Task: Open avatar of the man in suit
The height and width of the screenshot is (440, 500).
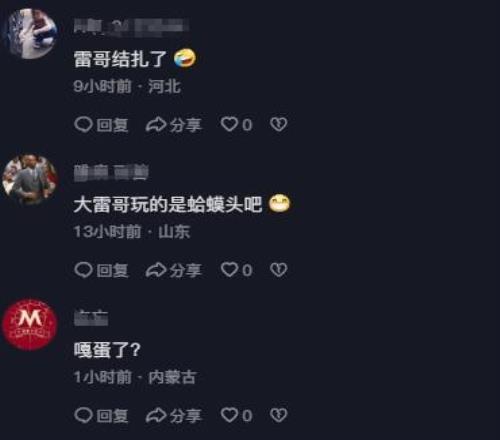Action: [30, 180]
